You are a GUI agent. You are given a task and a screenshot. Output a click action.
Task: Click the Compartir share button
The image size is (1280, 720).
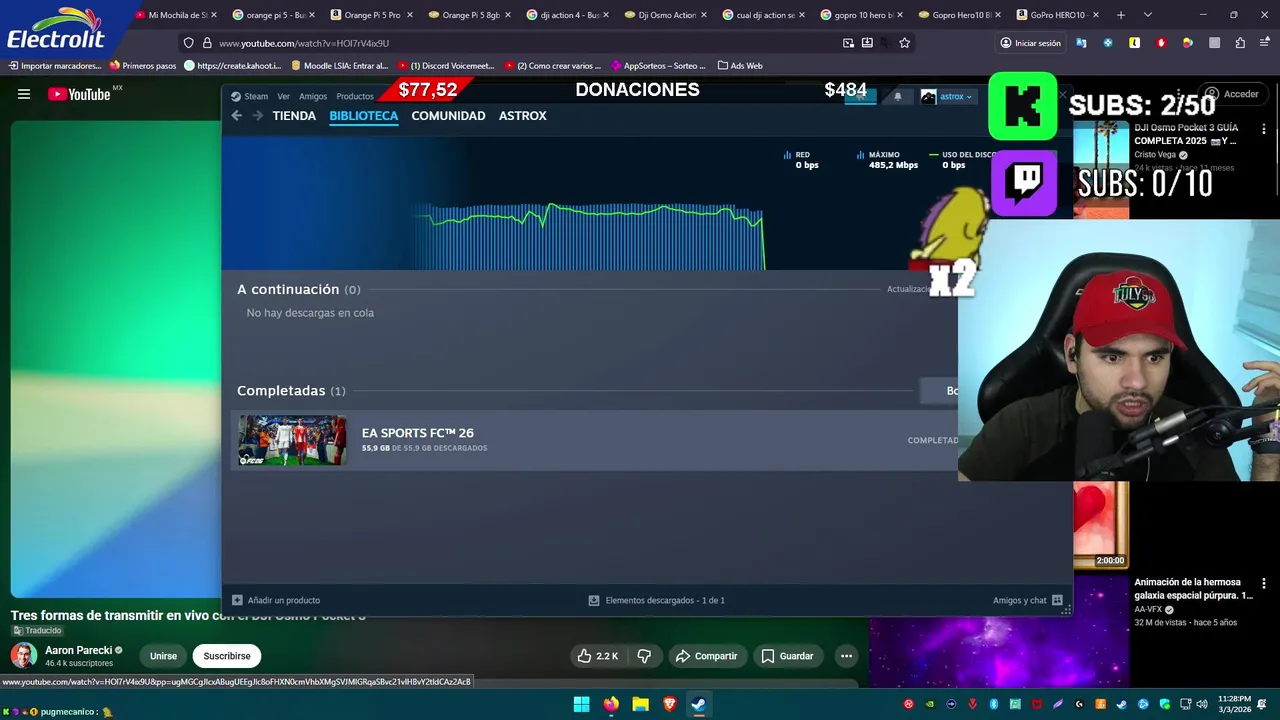tap(706, 656)
